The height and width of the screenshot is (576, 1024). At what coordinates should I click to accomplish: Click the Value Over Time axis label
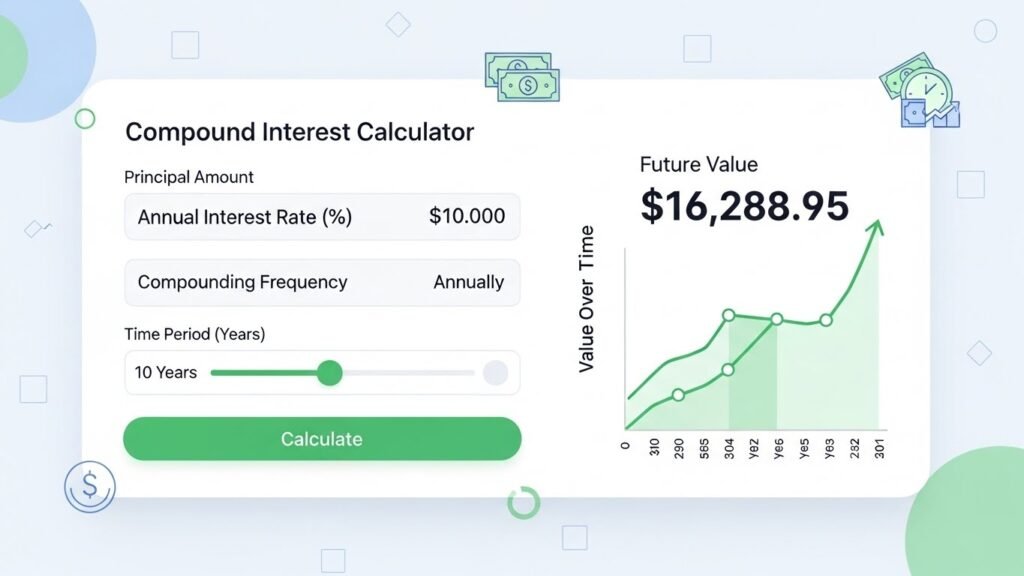tap(587, 299)
